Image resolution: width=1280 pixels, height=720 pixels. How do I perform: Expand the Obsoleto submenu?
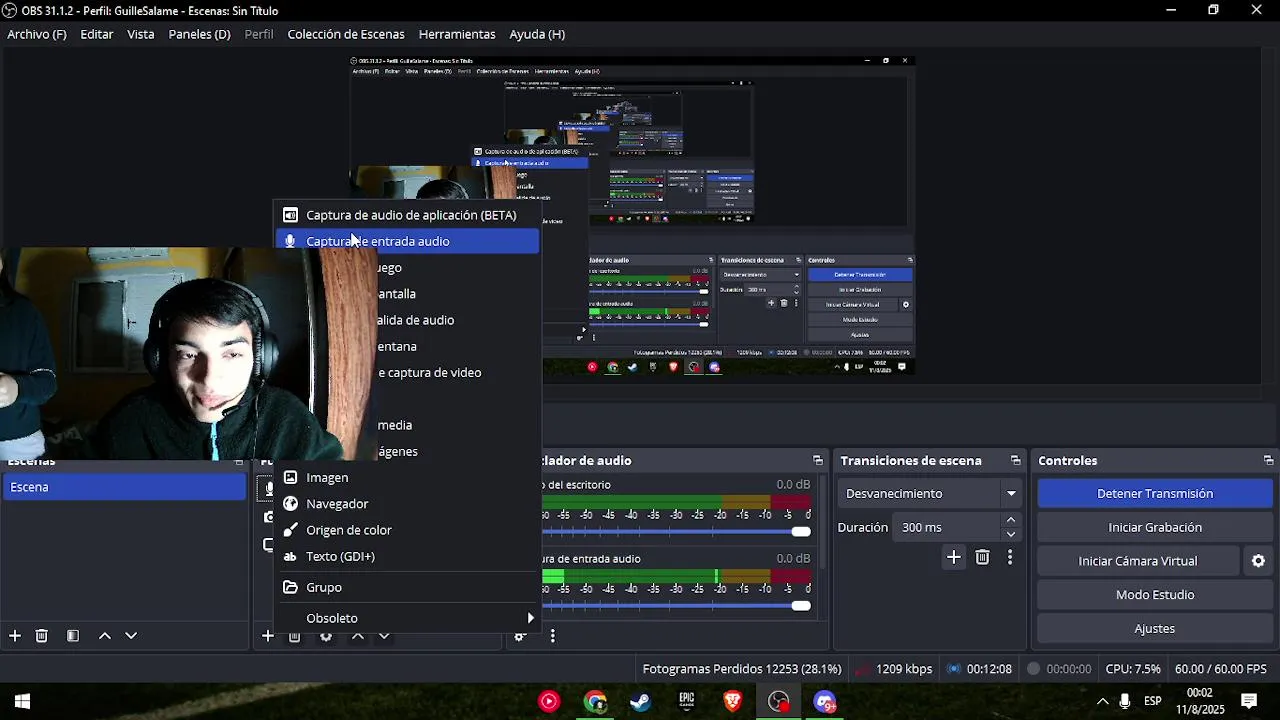408,618
